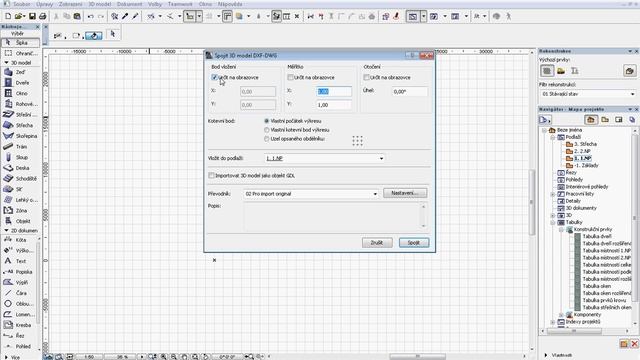Select Interiérové pohledy in navigator

pos(587,187)
